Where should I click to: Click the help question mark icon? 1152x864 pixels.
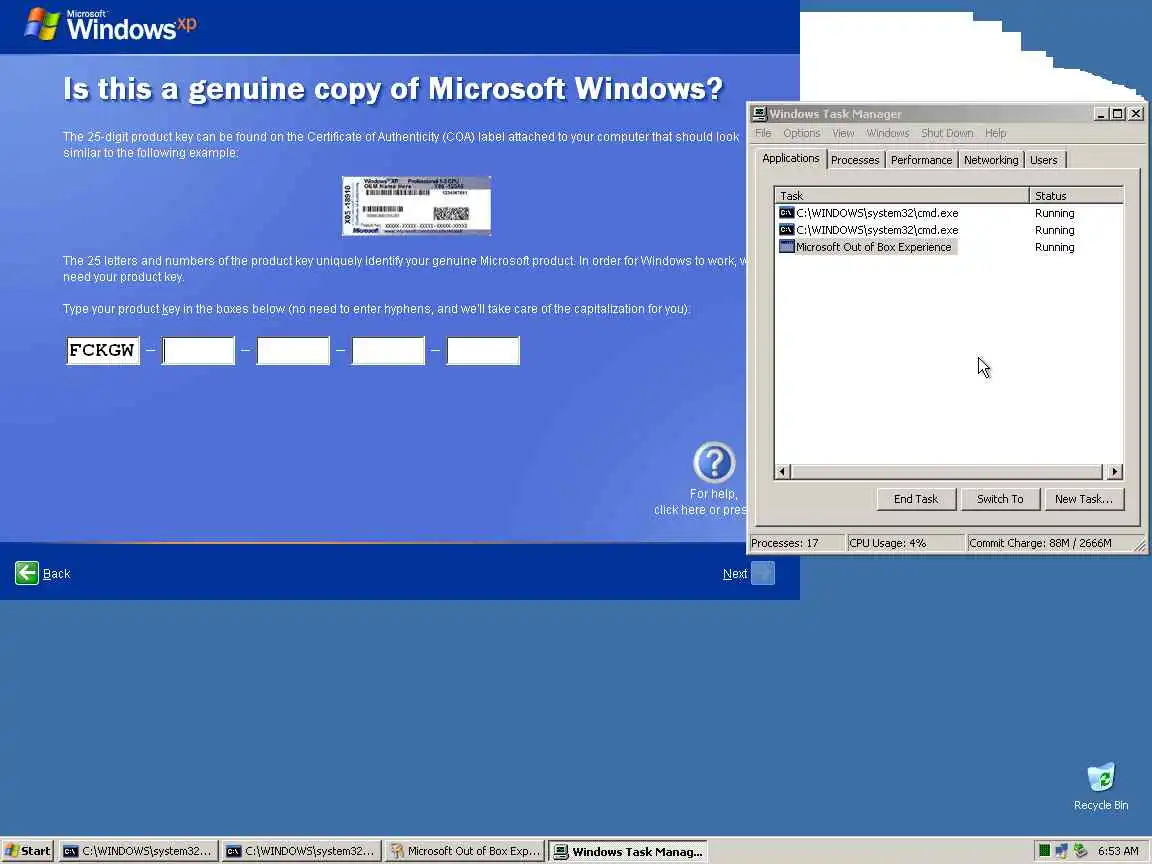[713, 462]
